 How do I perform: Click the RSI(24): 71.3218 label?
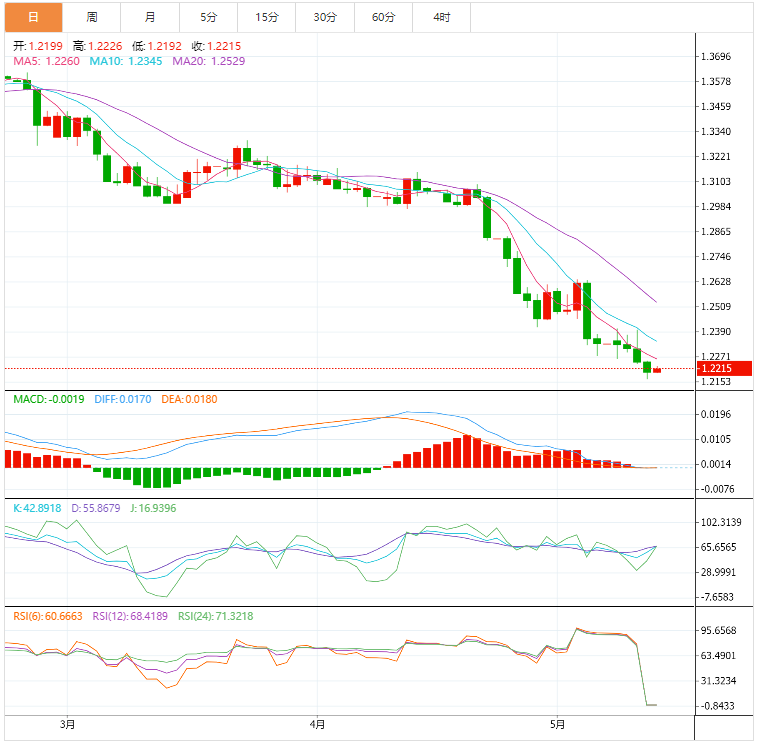pos(215,616)
